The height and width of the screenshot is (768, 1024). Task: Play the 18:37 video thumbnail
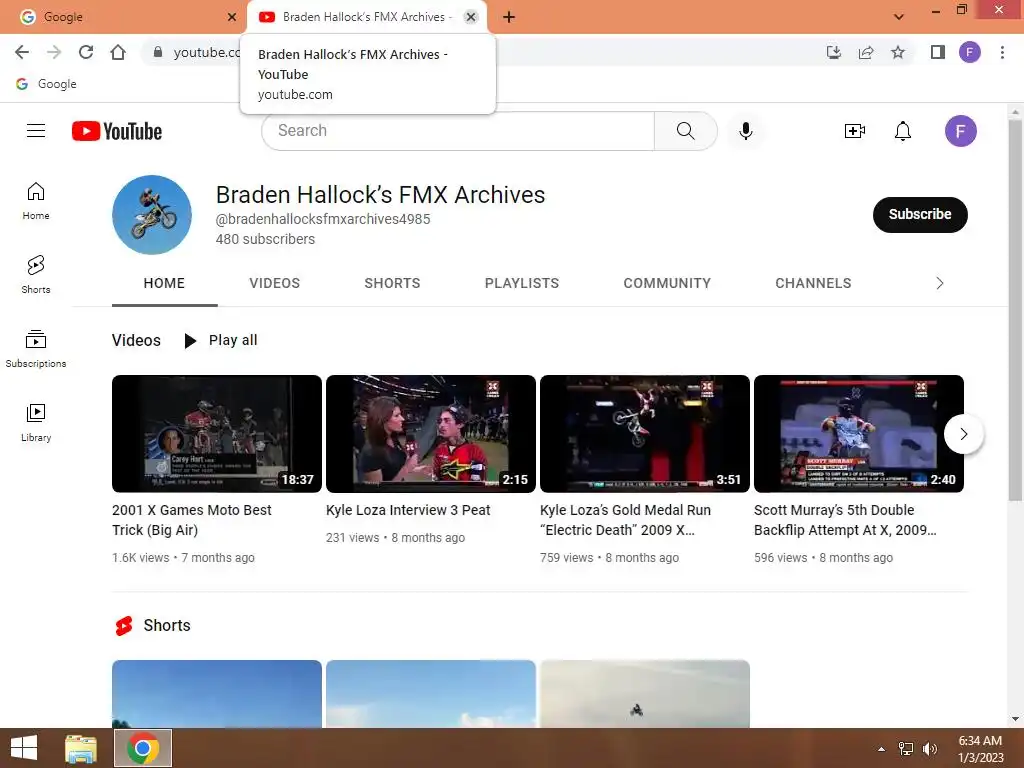point(217,434)
